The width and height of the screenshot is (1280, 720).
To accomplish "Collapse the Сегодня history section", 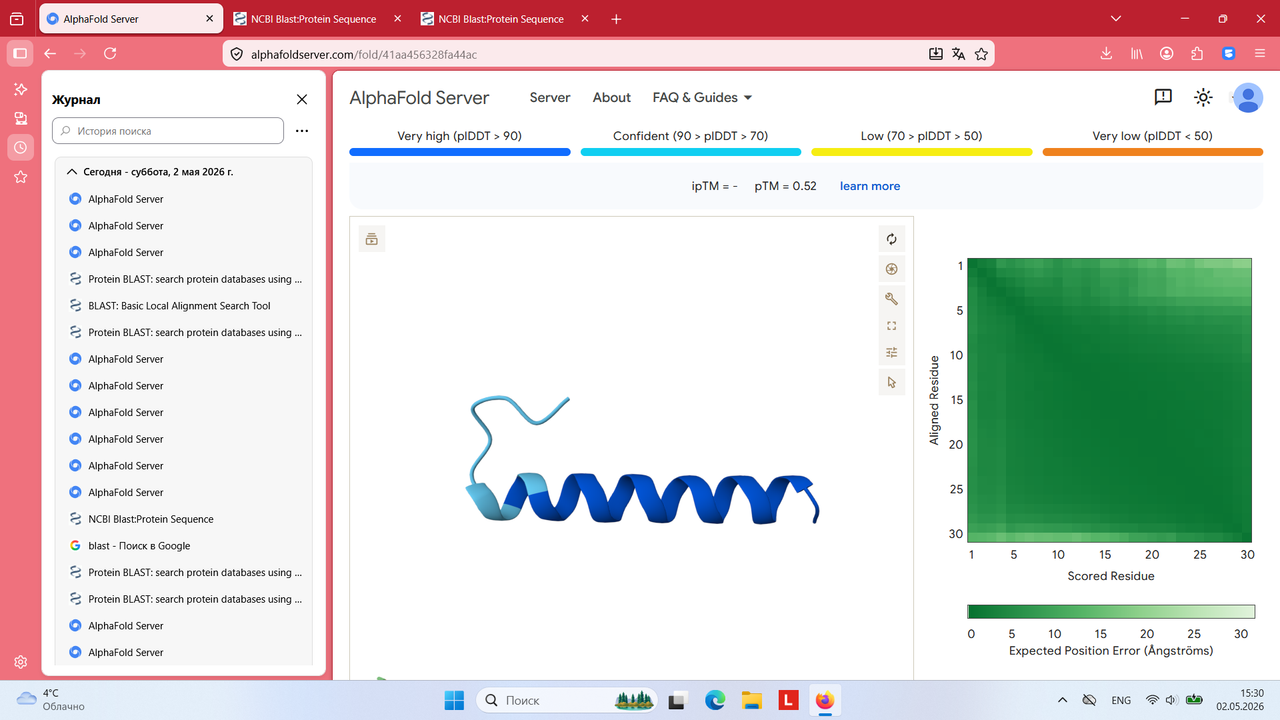I will [71, 172].
